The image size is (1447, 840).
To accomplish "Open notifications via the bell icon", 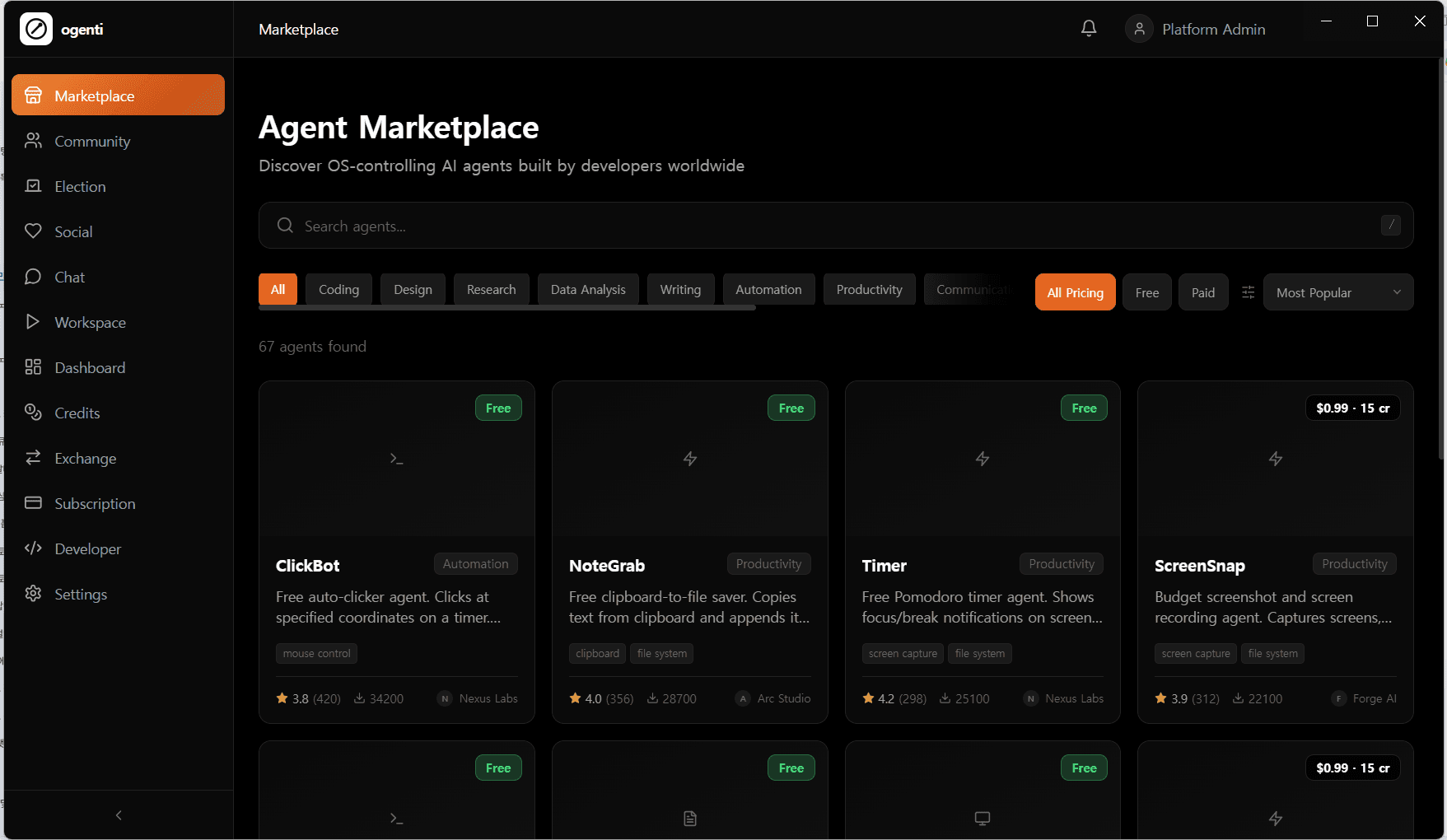I will (x=1088, y=28).
